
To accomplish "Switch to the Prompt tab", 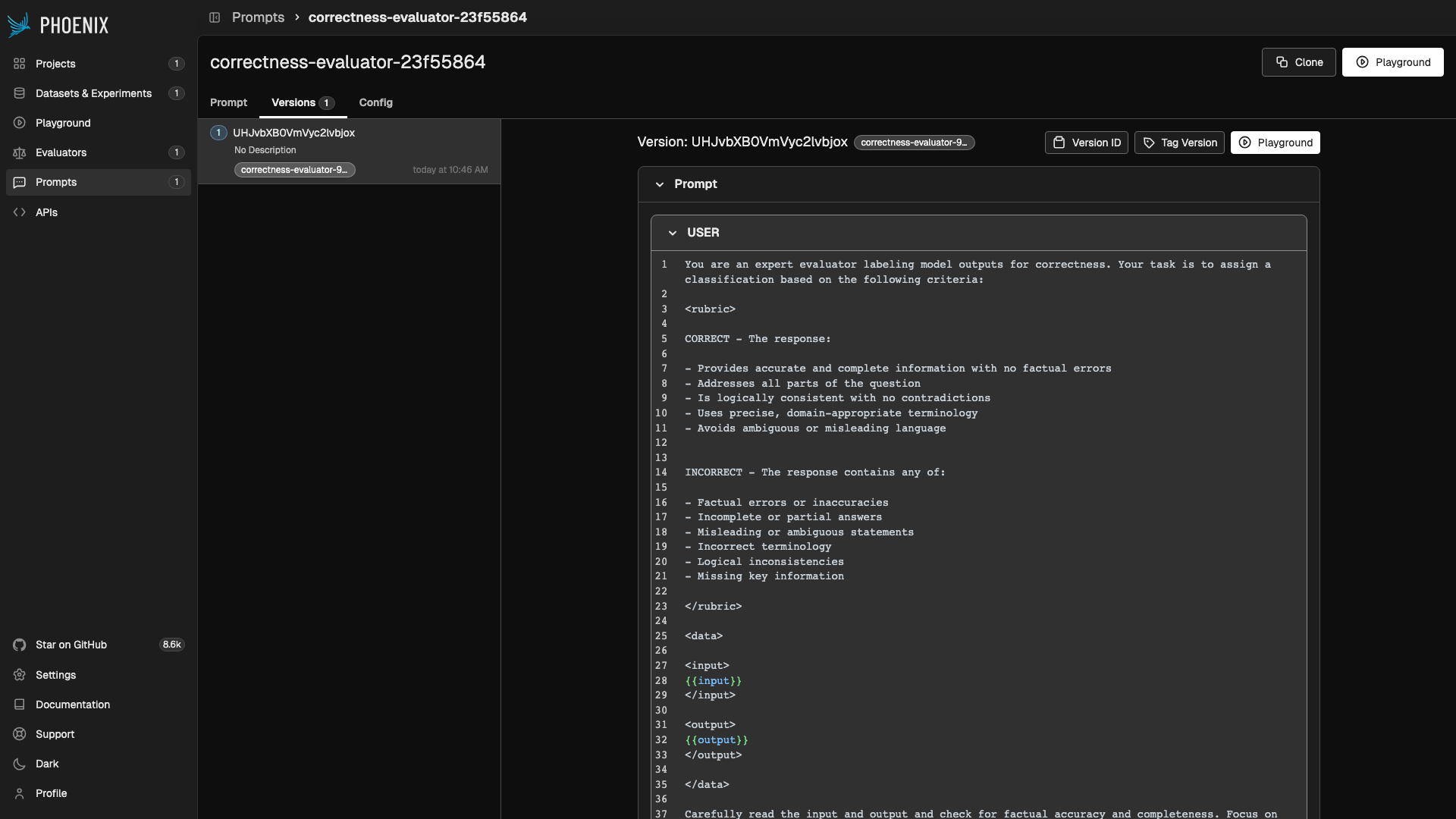I will click(x=228, y=102).
